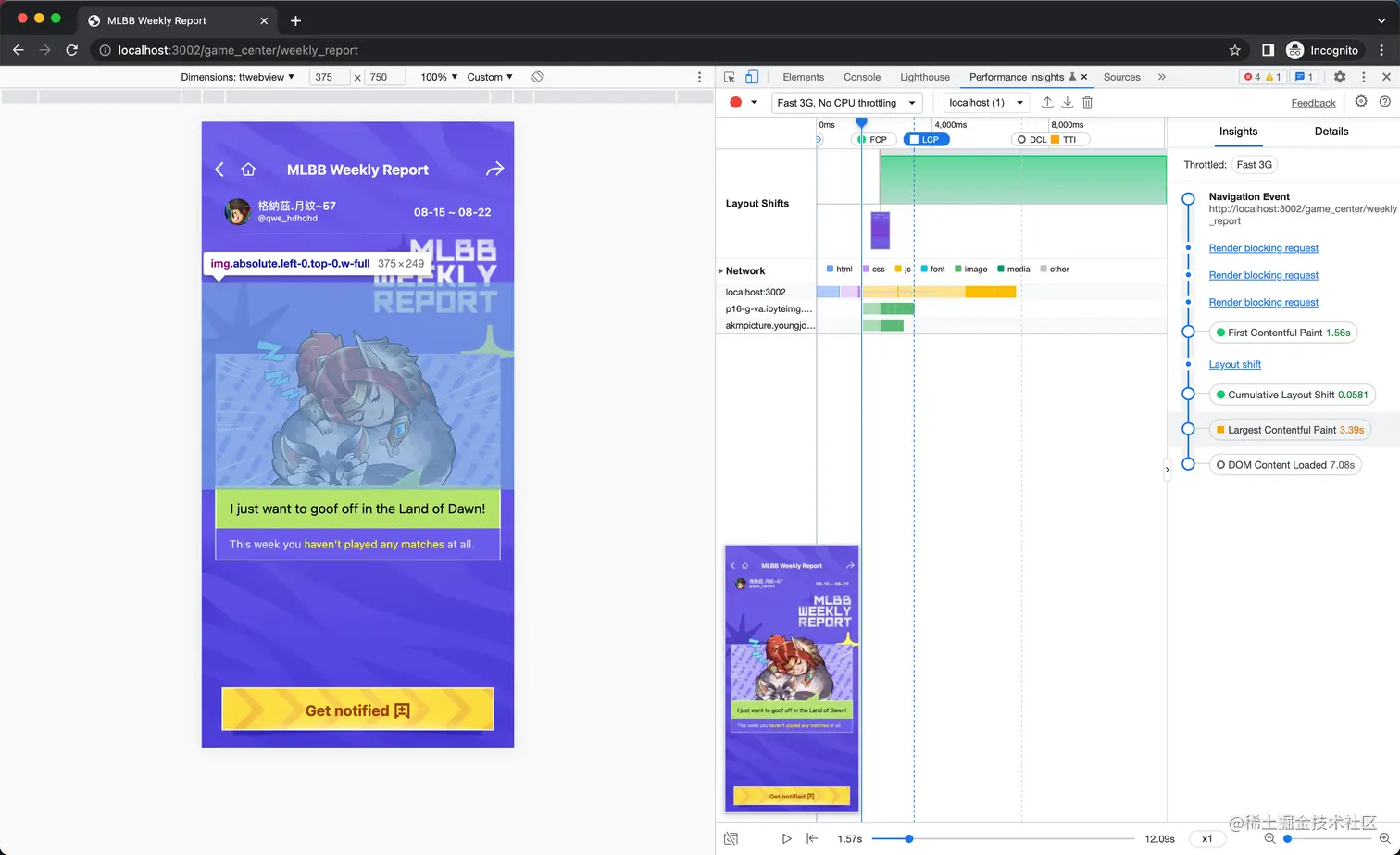Click the back arrow in report header
1400x855 pixels.
[219, 169]
